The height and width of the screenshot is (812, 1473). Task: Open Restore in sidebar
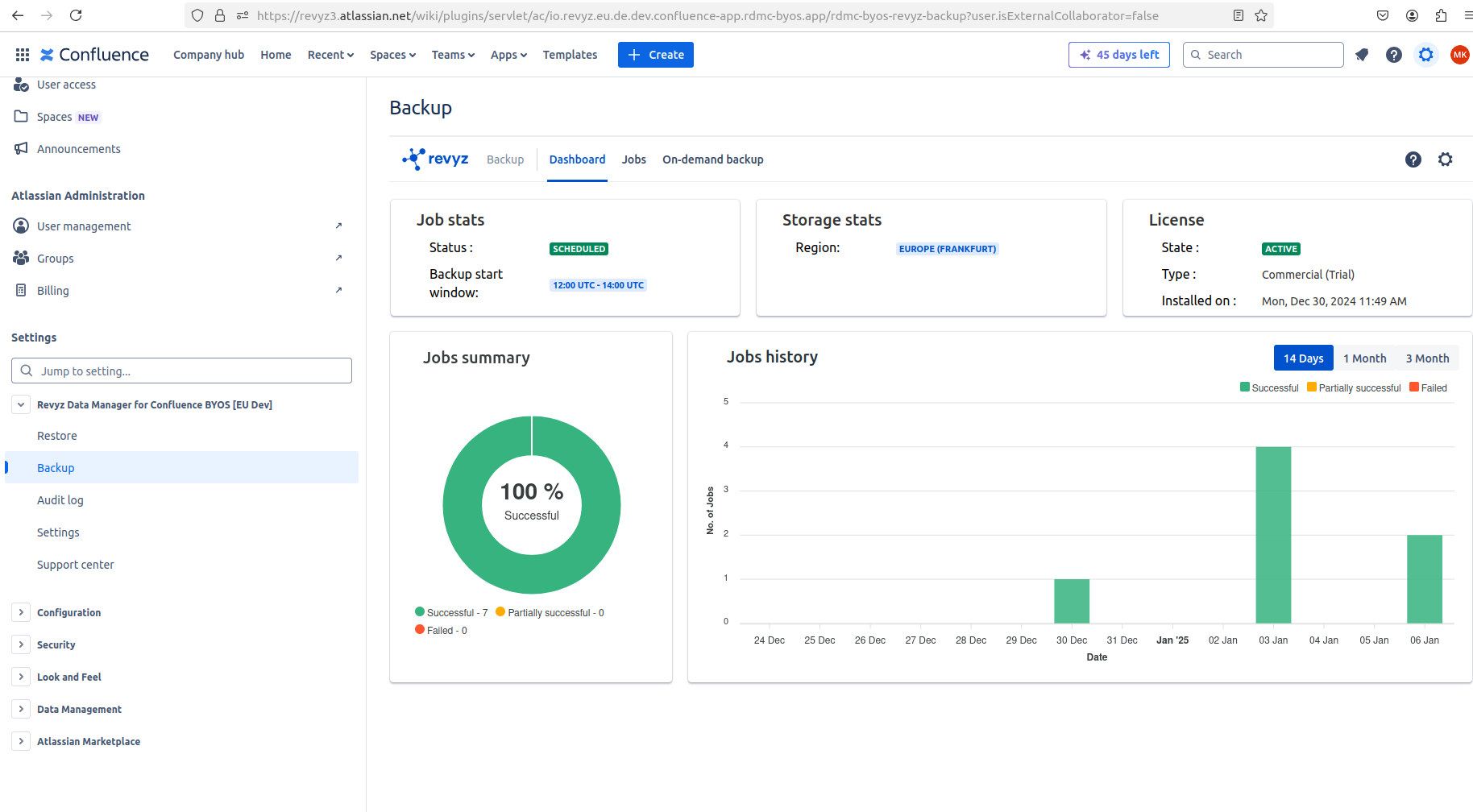(57, 436)
